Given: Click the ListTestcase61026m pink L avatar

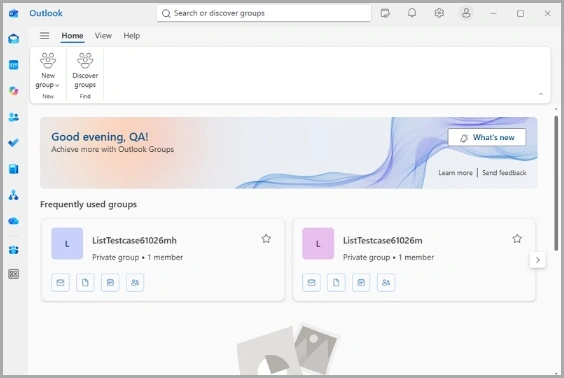Looking at the screenshot, I should coord(318,243).
